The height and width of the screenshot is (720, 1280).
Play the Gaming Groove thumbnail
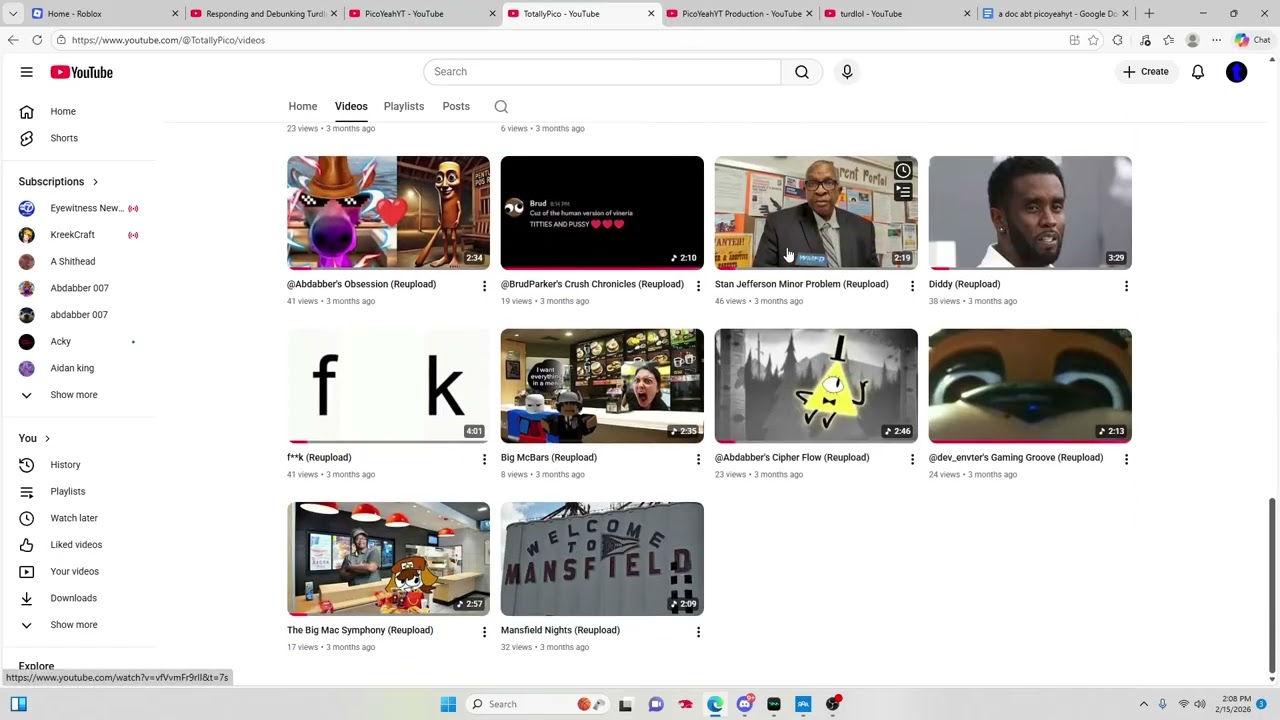[x=1030, y=386]
